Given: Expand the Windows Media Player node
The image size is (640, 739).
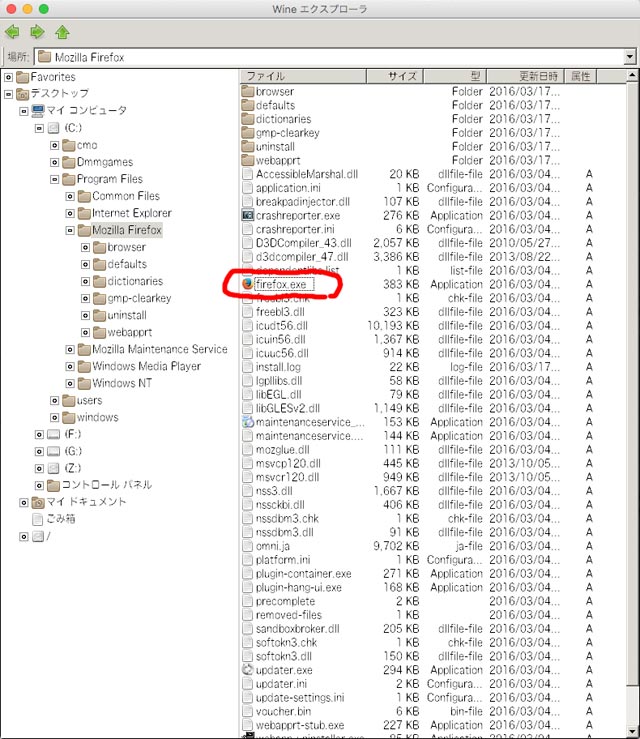Looking at the screenshot, I should (70, 366).
